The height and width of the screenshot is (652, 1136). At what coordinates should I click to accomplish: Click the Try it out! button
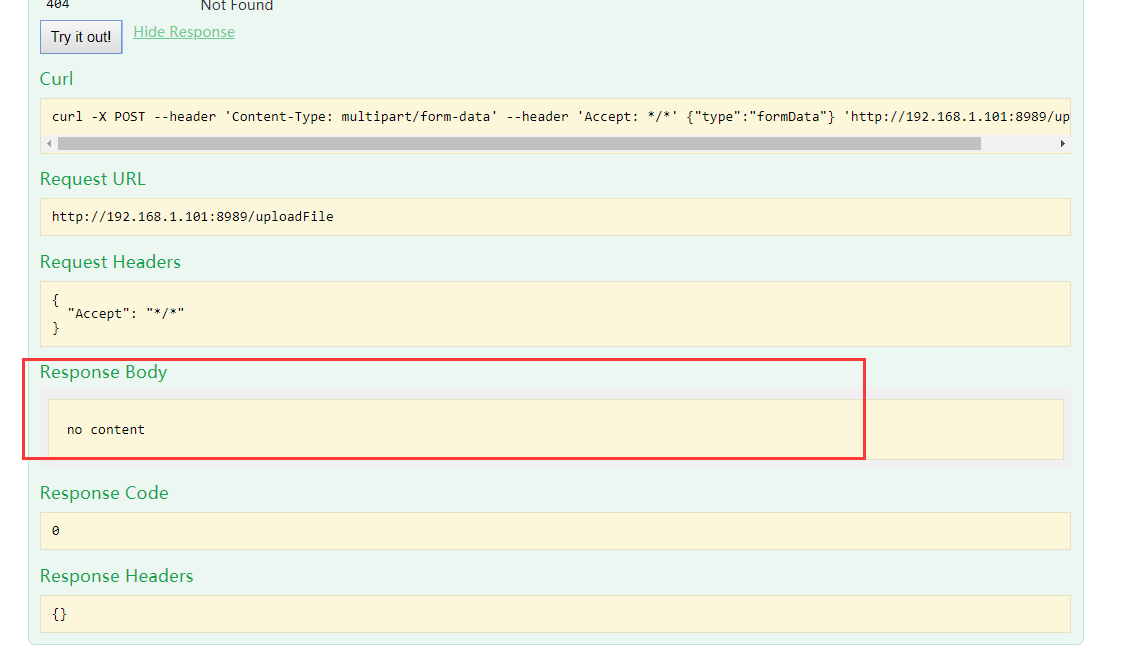[80, 37]
